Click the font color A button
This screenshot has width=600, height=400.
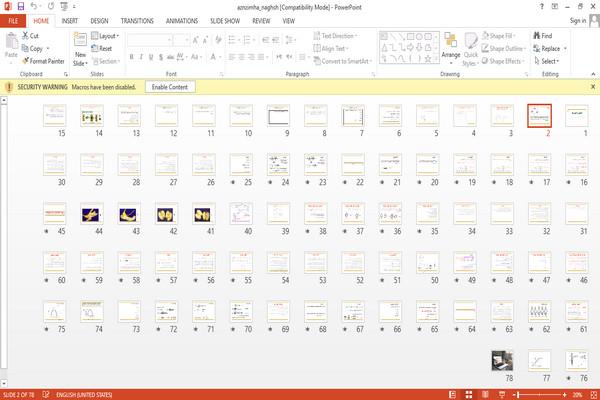[x=213, y=57]
